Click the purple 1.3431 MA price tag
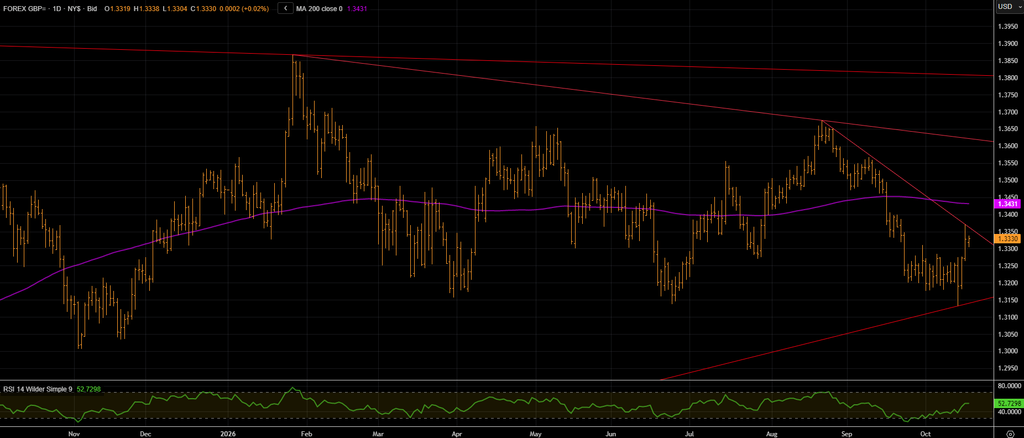Viewport: 1024px width, 438px height. [x=1007, y=204]
